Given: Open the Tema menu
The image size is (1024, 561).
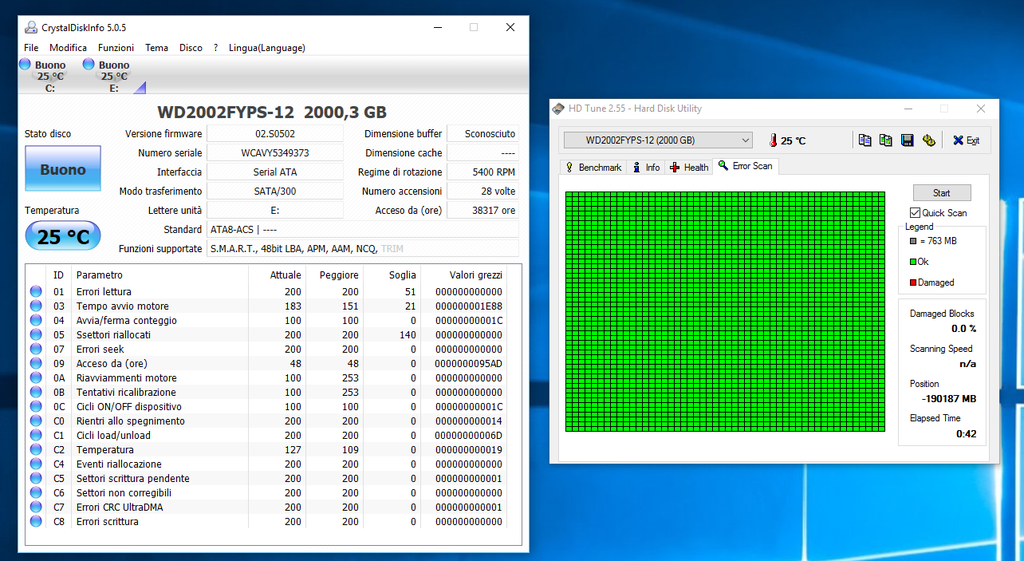Looking at the screenshot, I should pos(156,47).
